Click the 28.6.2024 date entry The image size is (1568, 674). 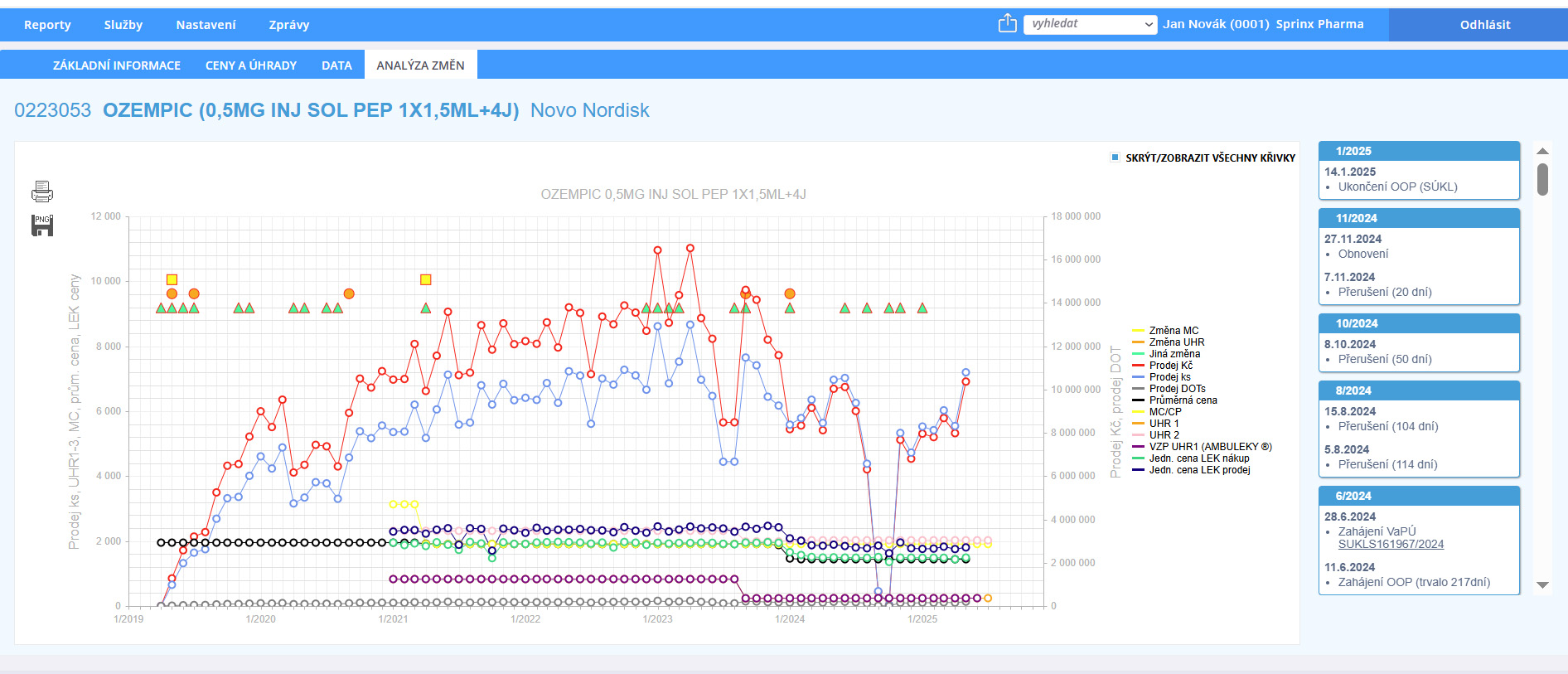(x=1350, y=516)
